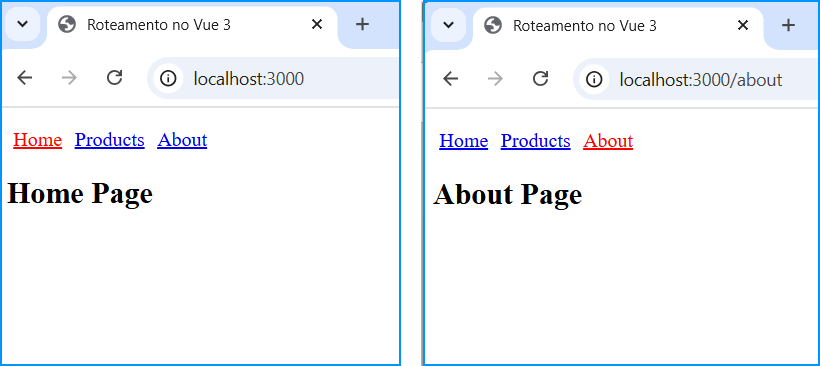Image resolution: width=820 pixels, height=366 pixels.
Task: Open tab search dropdown in left window
Action: 21,24
